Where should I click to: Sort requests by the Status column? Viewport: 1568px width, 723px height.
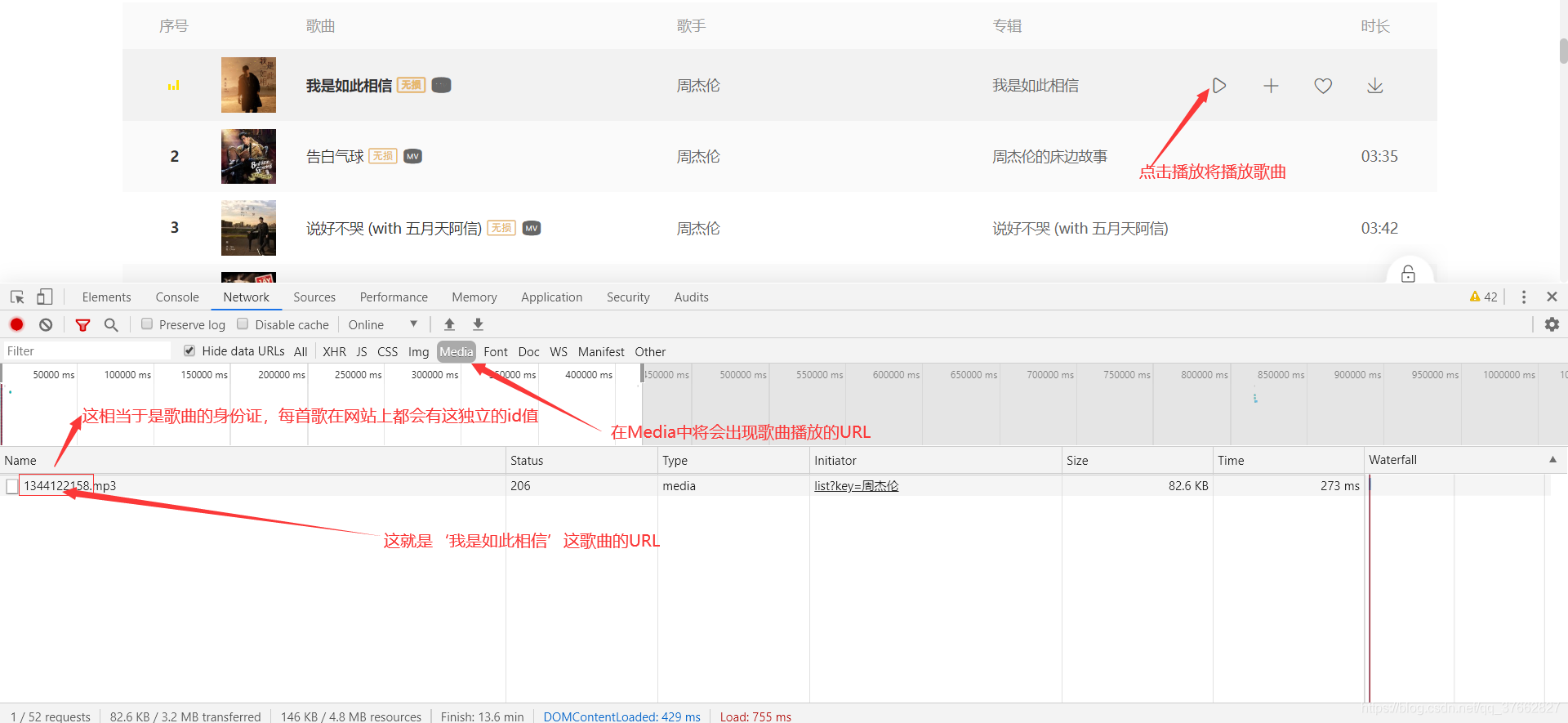[581, 461]
